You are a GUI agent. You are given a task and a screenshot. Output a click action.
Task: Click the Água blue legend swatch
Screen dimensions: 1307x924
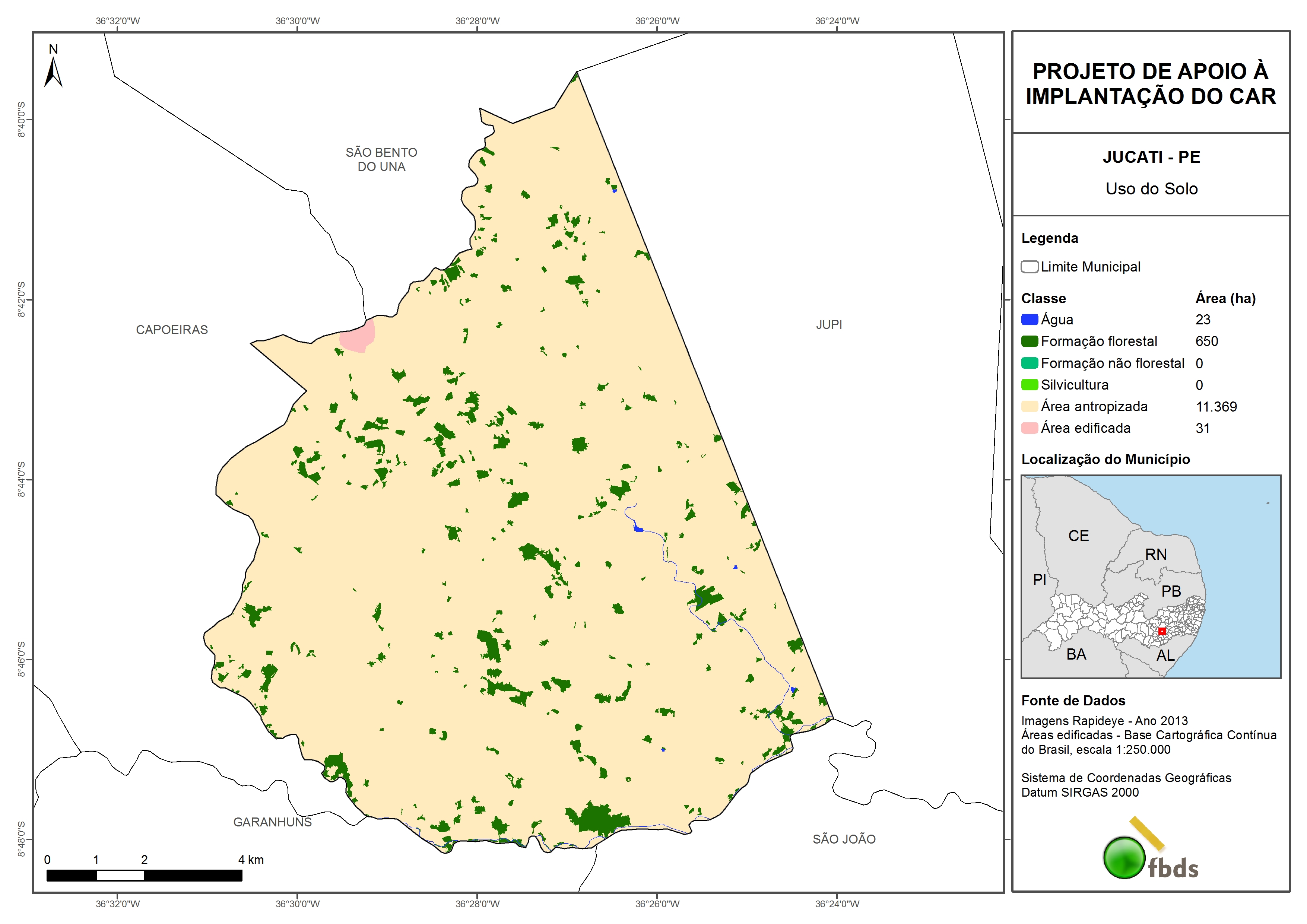coord(1029,320)
